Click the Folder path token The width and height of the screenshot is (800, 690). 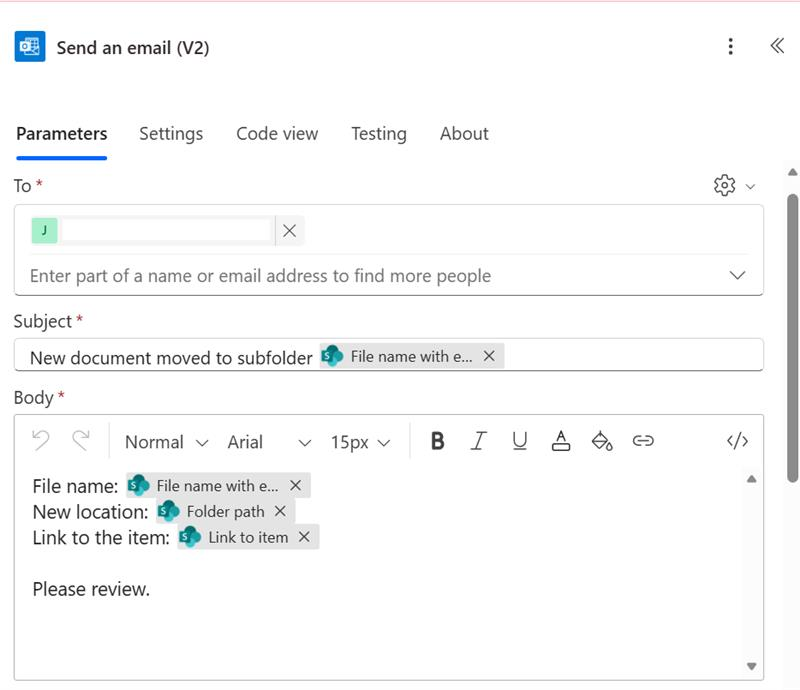pos(225,511)
